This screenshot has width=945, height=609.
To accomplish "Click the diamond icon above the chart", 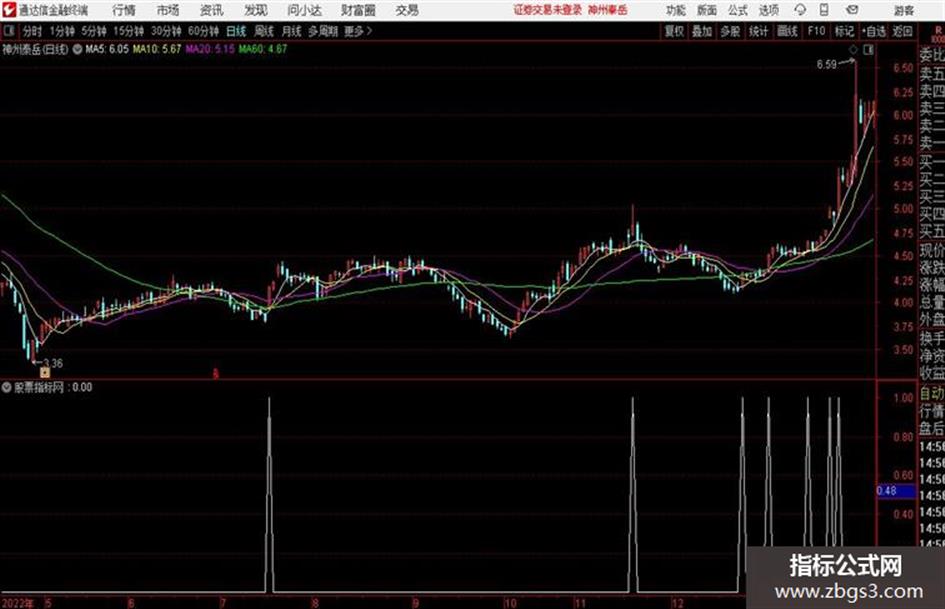I will [853, 49].
